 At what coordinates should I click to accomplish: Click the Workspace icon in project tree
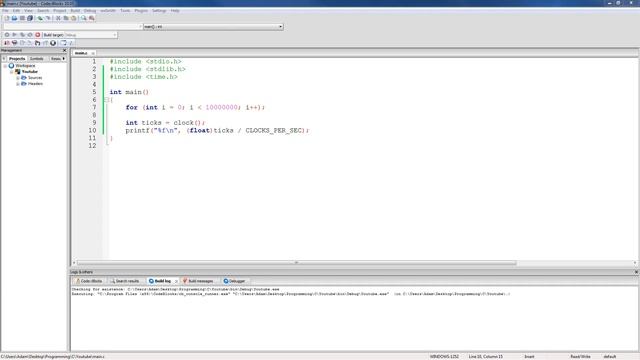[x=11, y=66]
